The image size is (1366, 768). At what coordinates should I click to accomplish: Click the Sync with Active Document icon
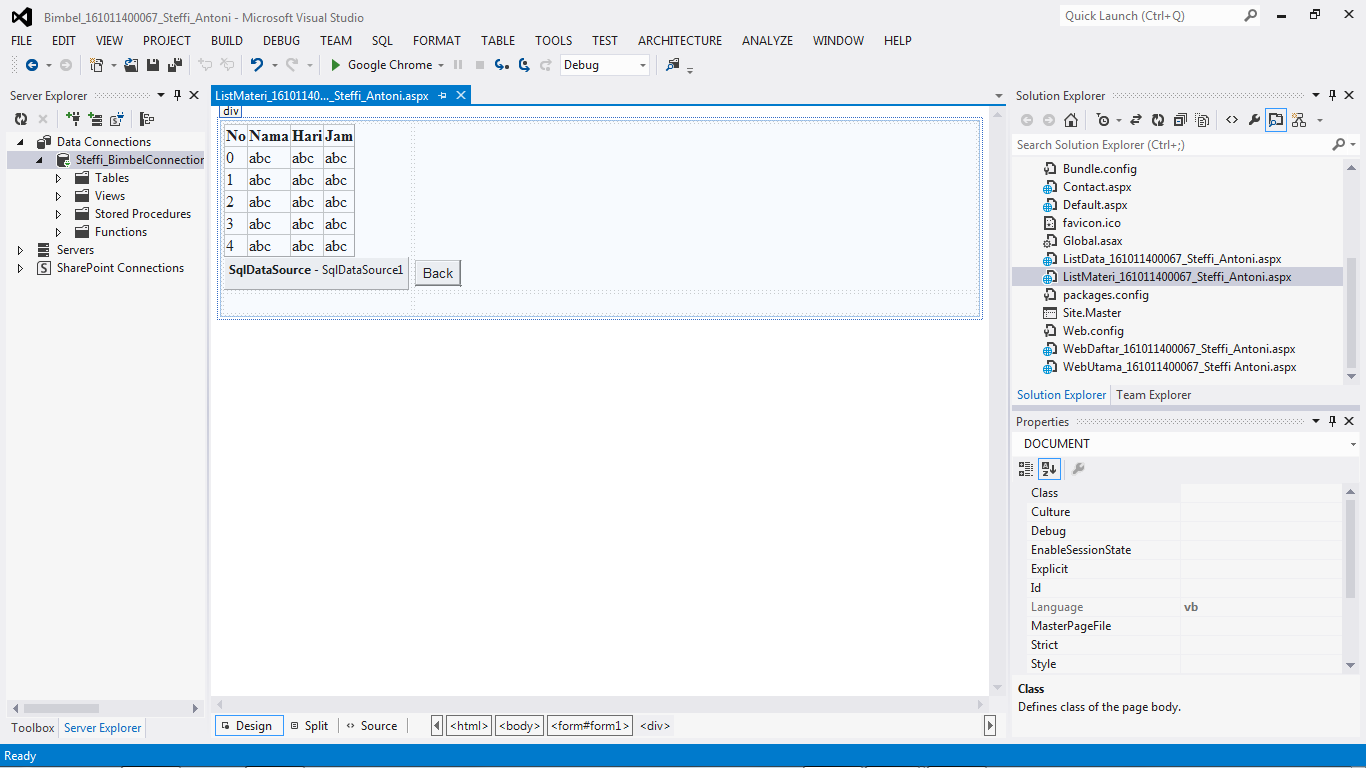coord(1136,119)
